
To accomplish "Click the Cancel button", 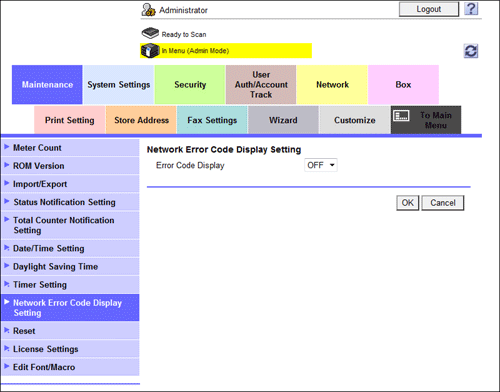I will point(443,203).
